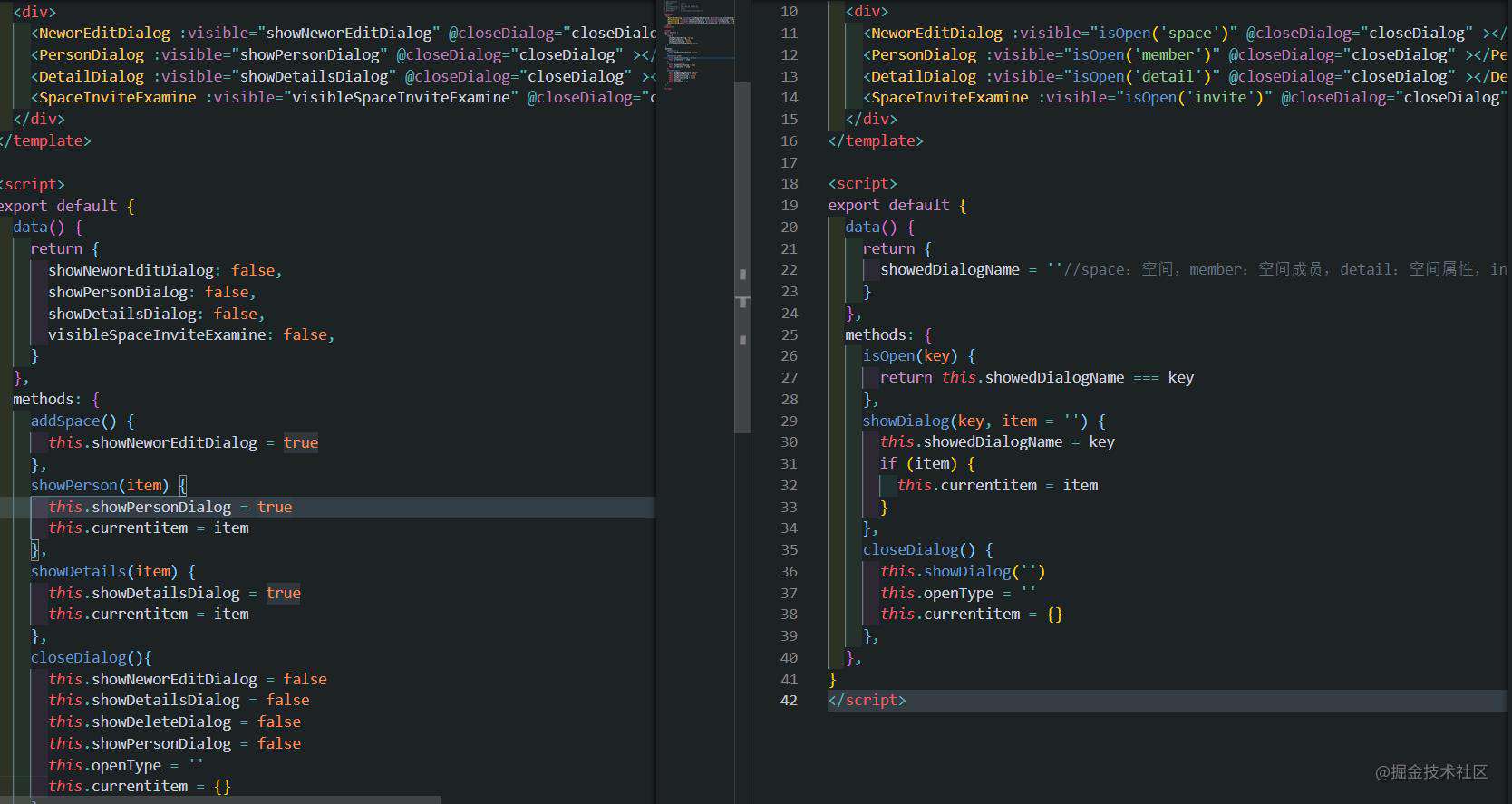Click '</template>' tag in left editor
The width and height of the screenshot is (1512, 804).
click(x=45, y=141)
